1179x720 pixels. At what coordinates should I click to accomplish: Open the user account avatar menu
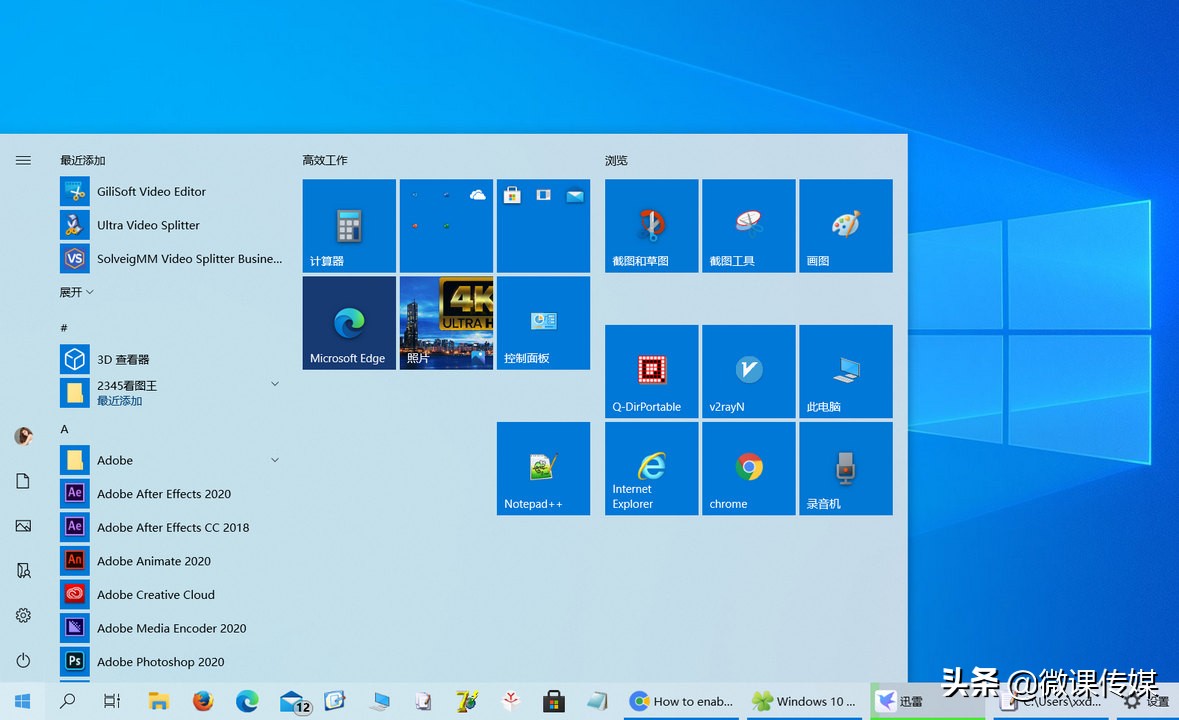click(x=23, y=436)
